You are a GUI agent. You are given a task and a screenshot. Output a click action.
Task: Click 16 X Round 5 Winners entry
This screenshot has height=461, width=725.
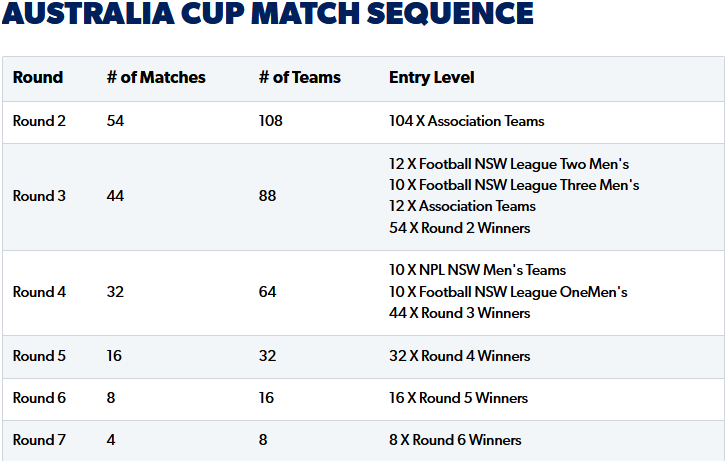pyautogui.click(x=458, y=398)
